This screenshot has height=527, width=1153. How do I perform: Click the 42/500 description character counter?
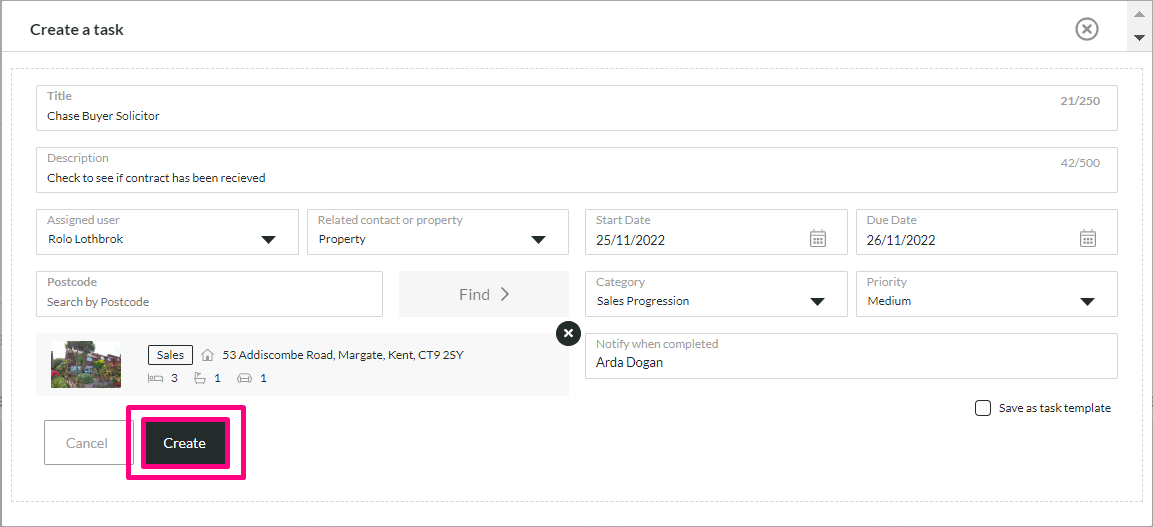1080,162
